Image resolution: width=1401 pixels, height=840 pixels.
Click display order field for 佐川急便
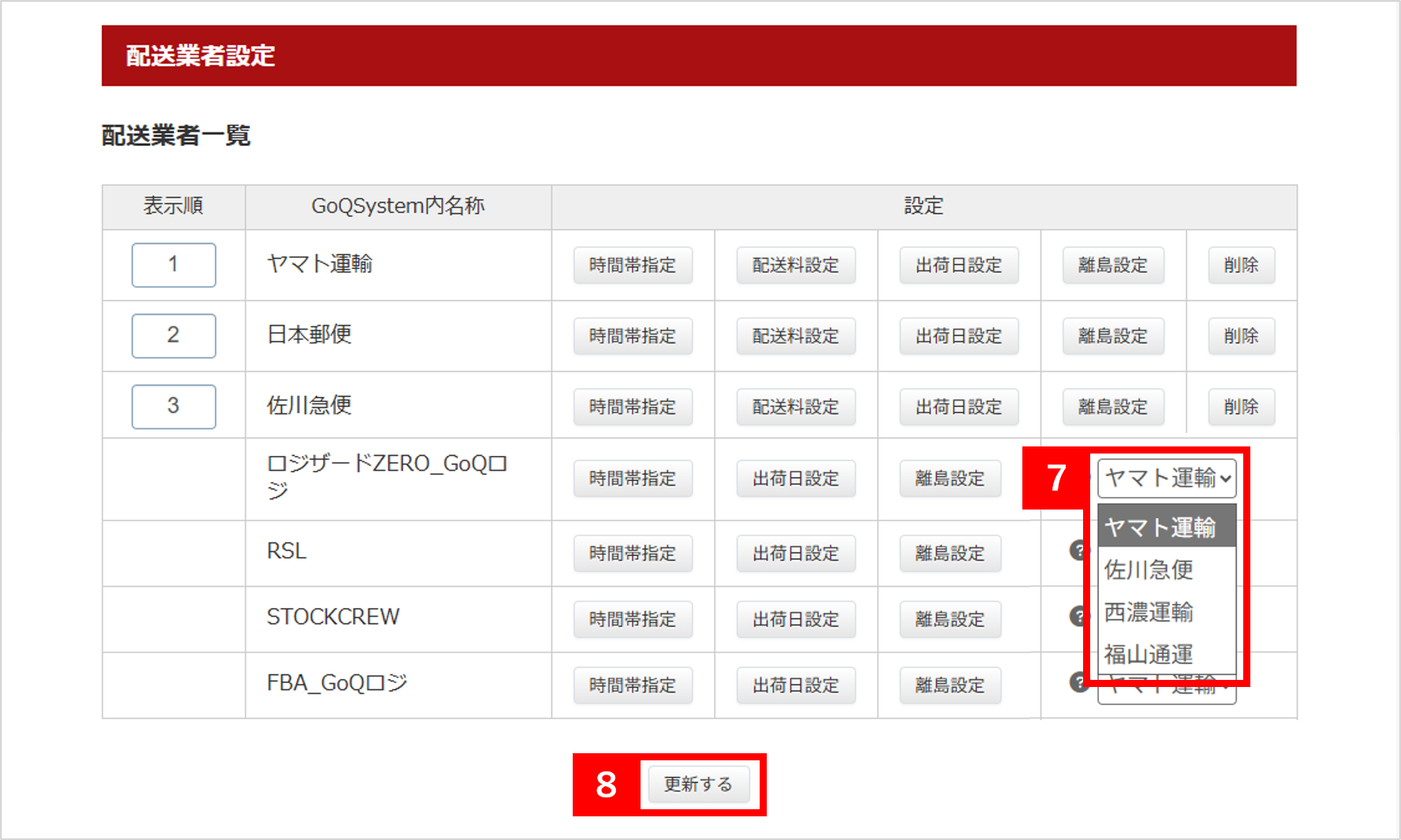point(174,407)
